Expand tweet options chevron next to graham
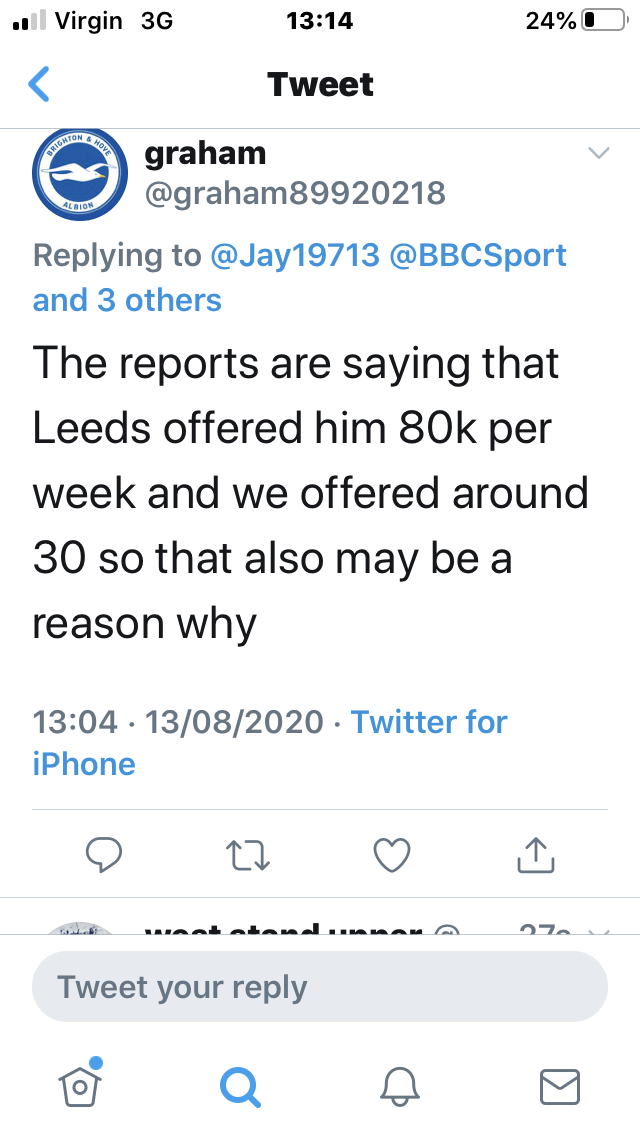The image size is (640, 1136). 599,153
